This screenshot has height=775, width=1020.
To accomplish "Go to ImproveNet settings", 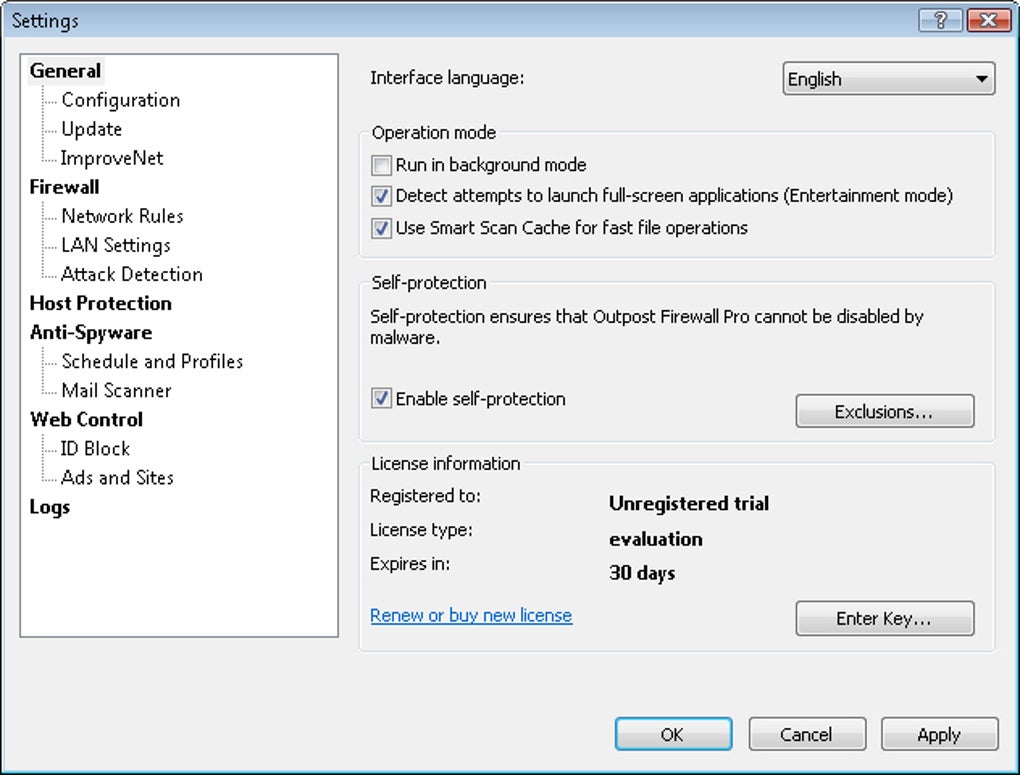I will coord(112,158).
